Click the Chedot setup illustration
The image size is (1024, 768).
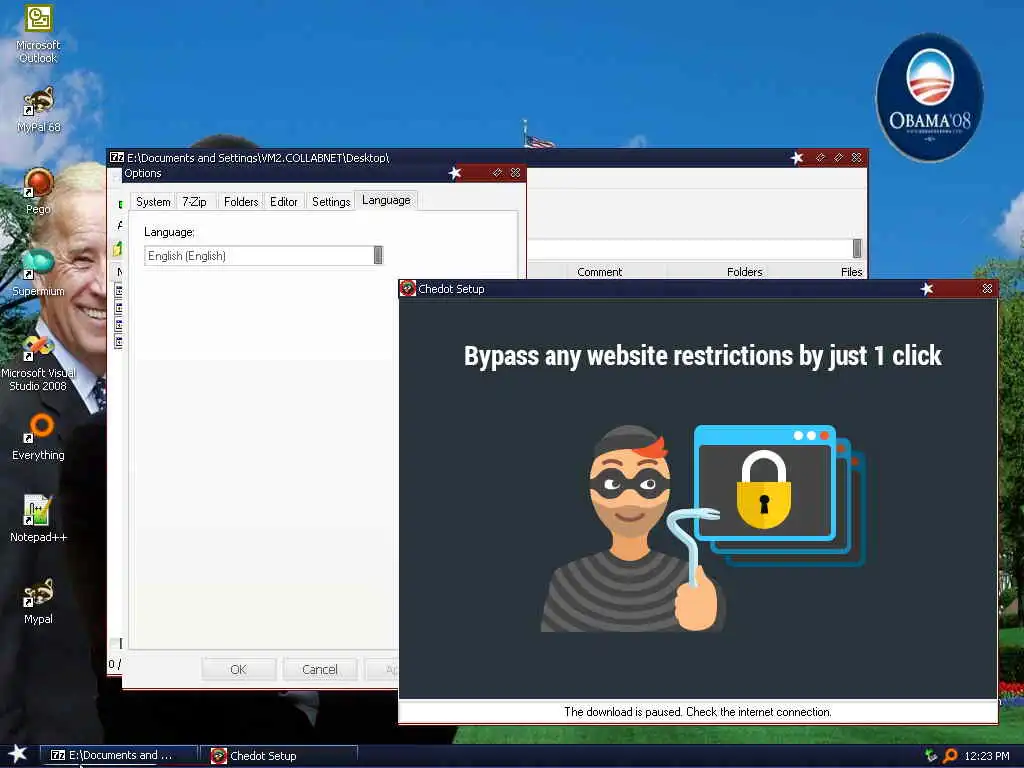pyautogui.click(x=703, y=528)
